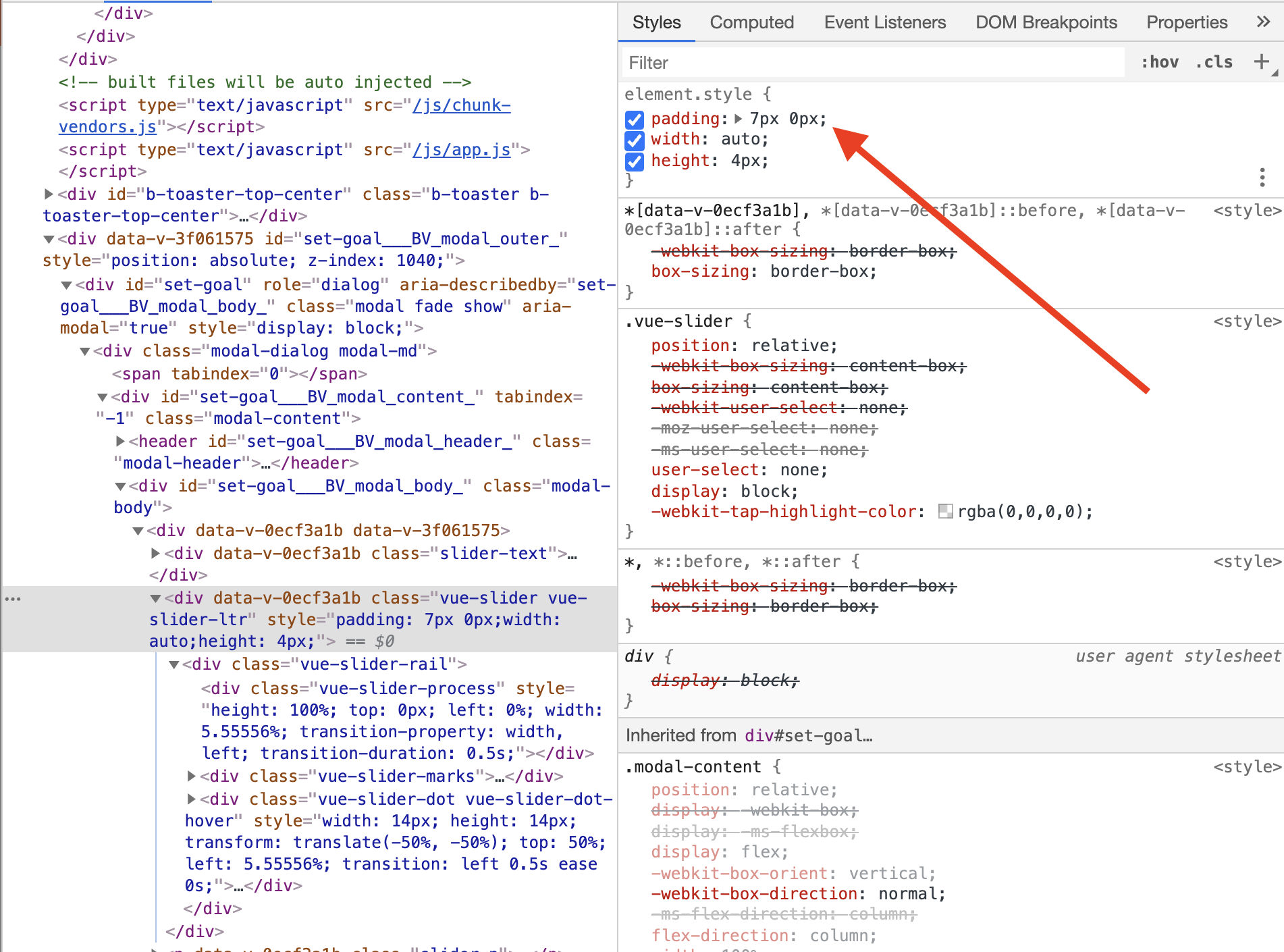This screenshot has width=1284, height=952.
Task: Toggle :hov element state panel
Action: (1159, 62)
